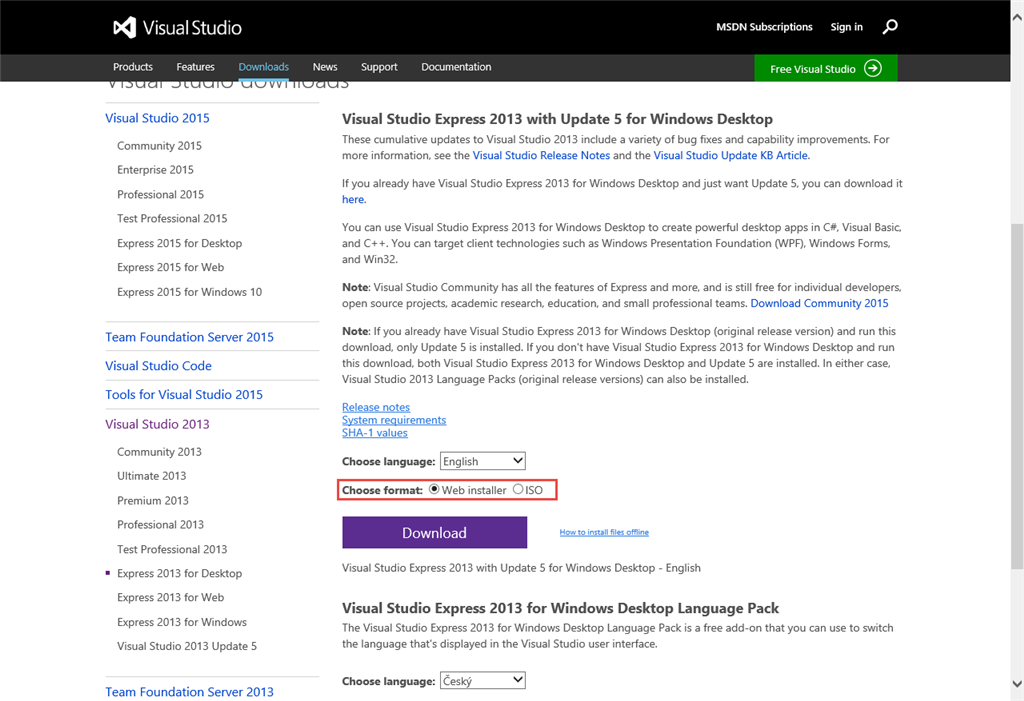Open the System requirements link
This screenshot has height=701, width=1024.
pyautogui.click(x=394, y=420)
